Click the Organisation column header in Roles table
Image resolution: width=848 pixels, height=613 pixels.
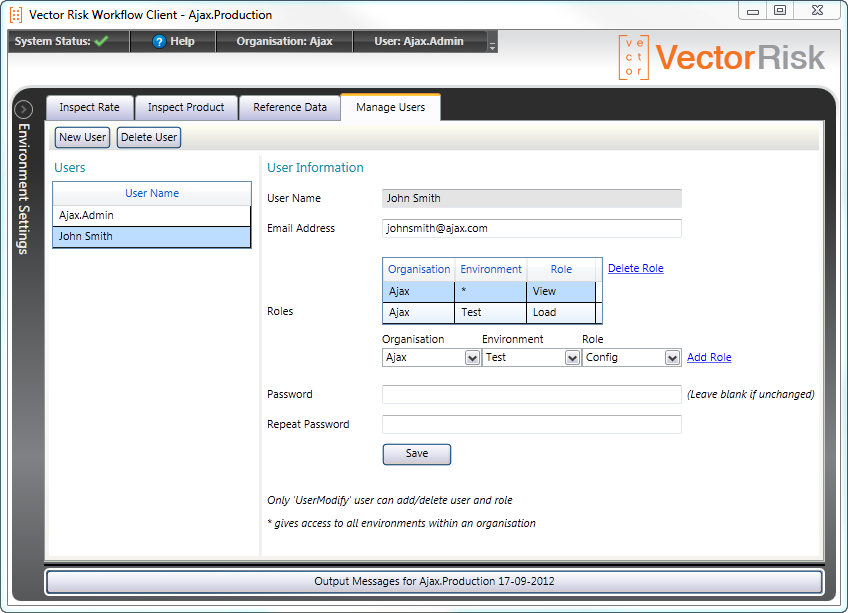[419, 269]
